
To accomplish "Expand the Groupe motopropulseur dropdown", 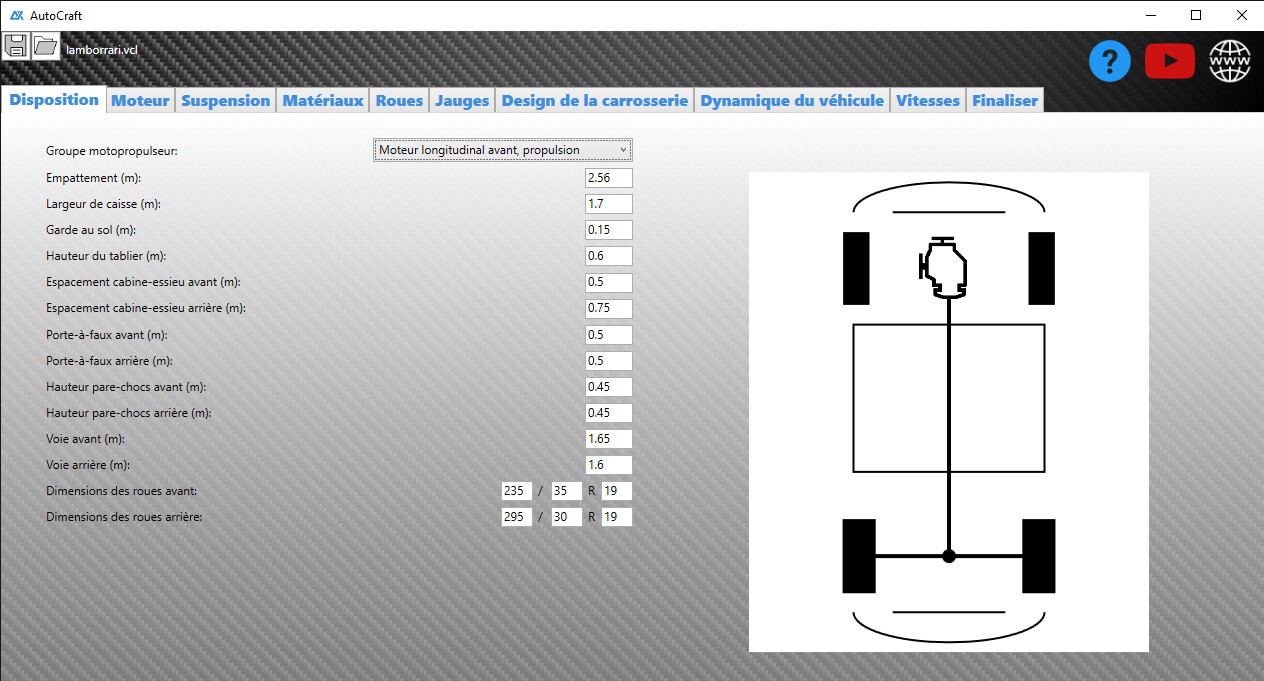I will click(x=503, y=150).
